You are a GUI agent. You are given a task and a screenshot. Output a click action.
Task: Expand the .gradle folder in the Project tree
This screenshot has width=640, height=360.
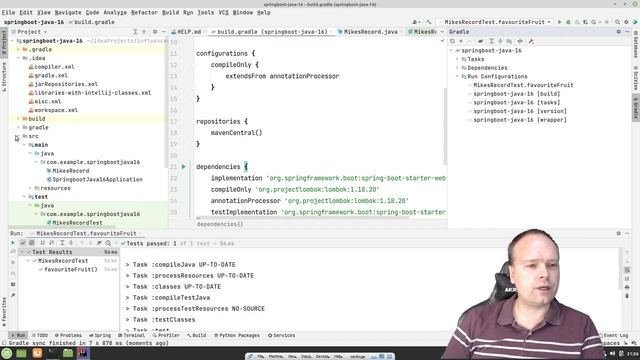click(18, 49)
